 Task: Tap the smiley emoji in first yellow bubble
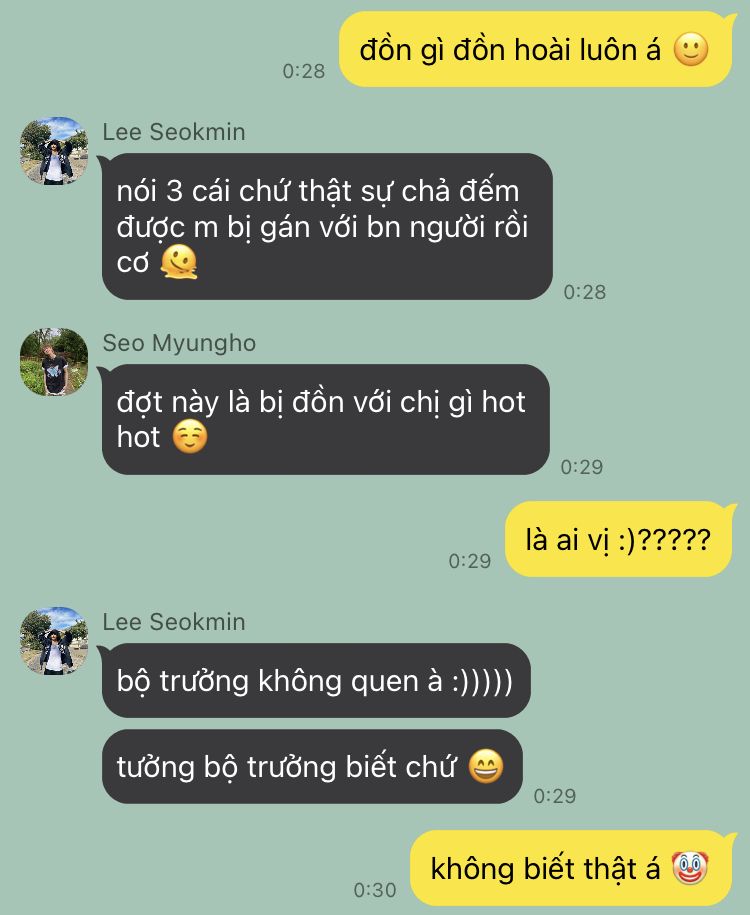tap(691, 49)
